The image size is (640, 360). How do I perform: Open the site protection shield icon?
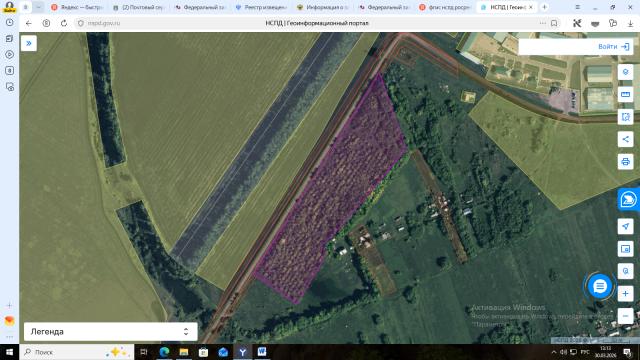81,23
